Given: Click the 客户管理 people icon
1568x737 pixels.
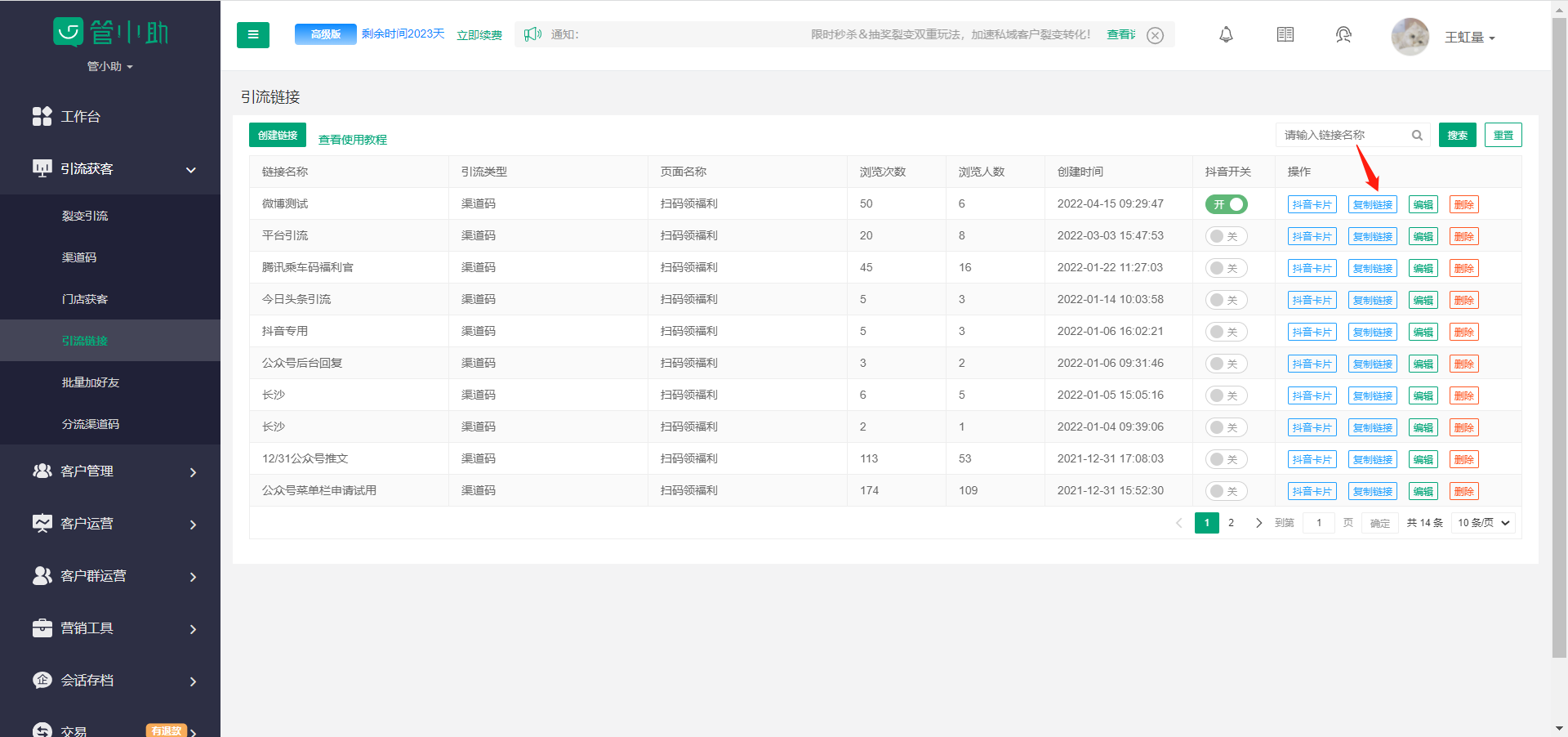Looking at the screenshot, I should pyautogui.click(x=42, y=471).
